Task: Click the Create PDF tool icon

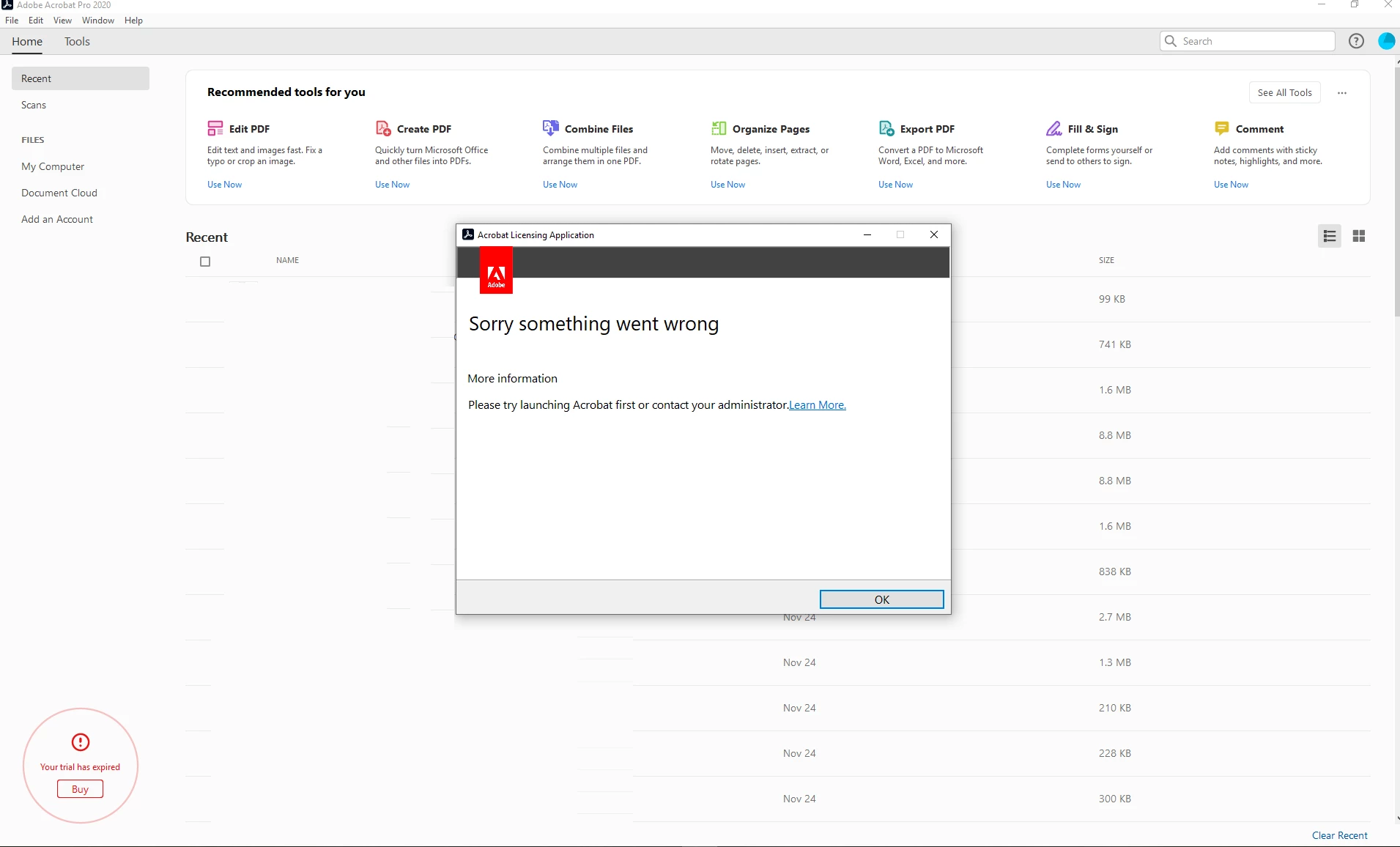Action: pos(383,129)
